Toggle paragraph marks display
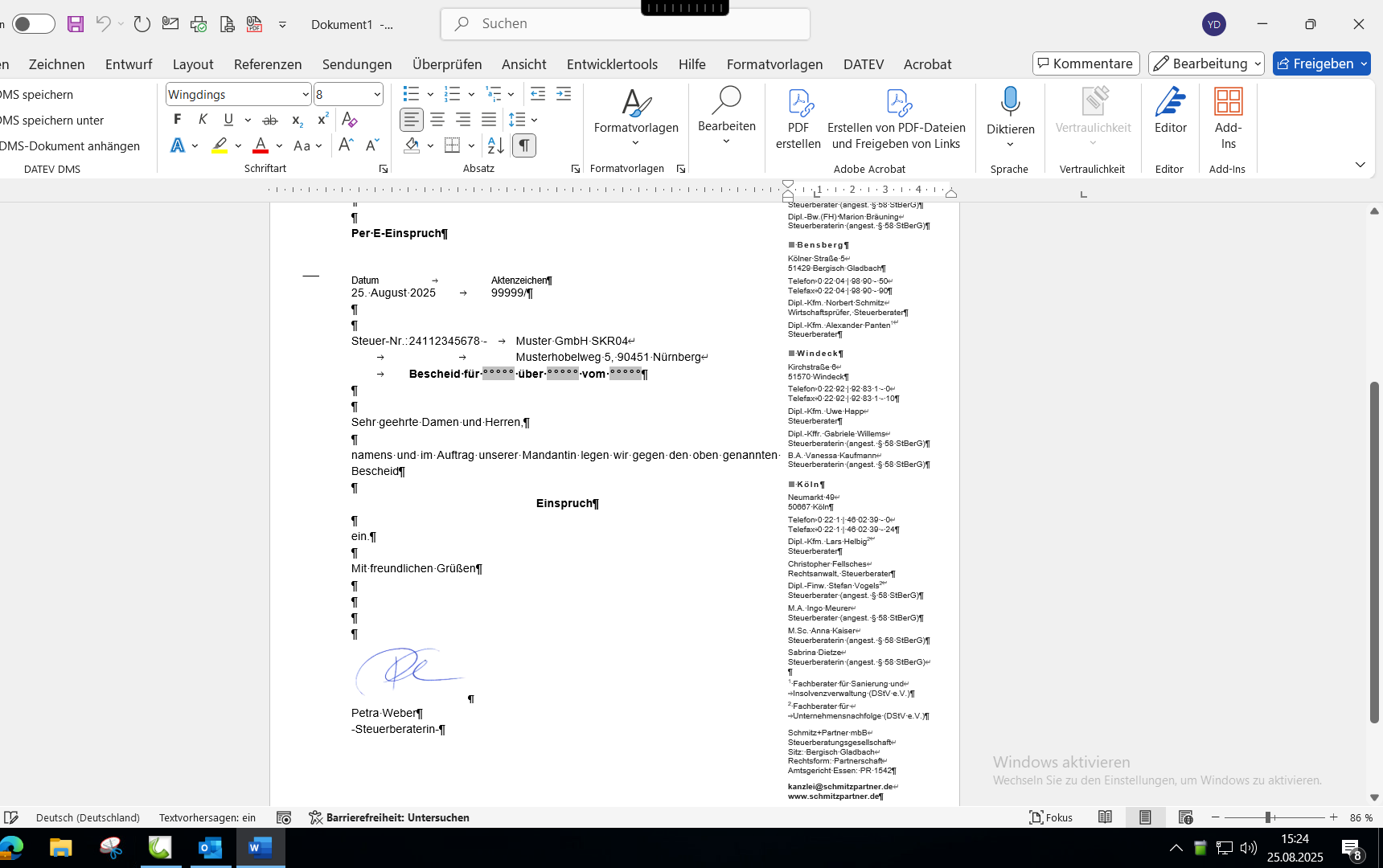 pos(523,145)
